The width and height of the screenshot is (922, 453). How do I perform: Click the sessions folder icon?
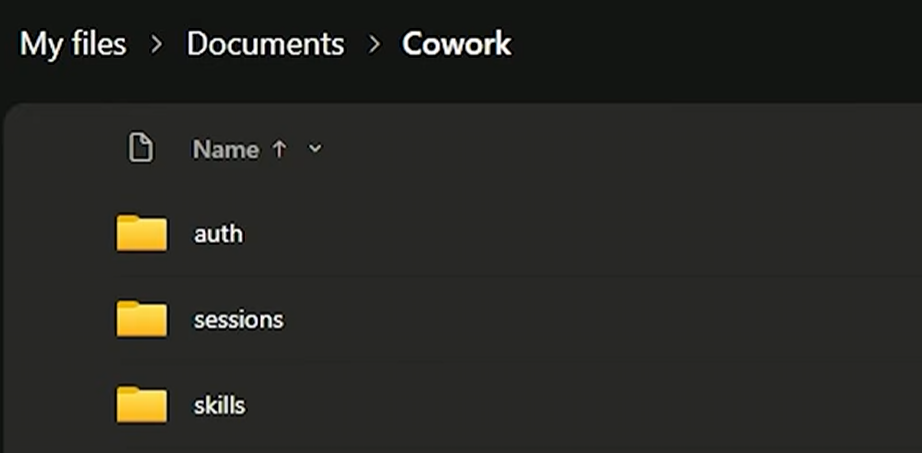coord(142,319)
